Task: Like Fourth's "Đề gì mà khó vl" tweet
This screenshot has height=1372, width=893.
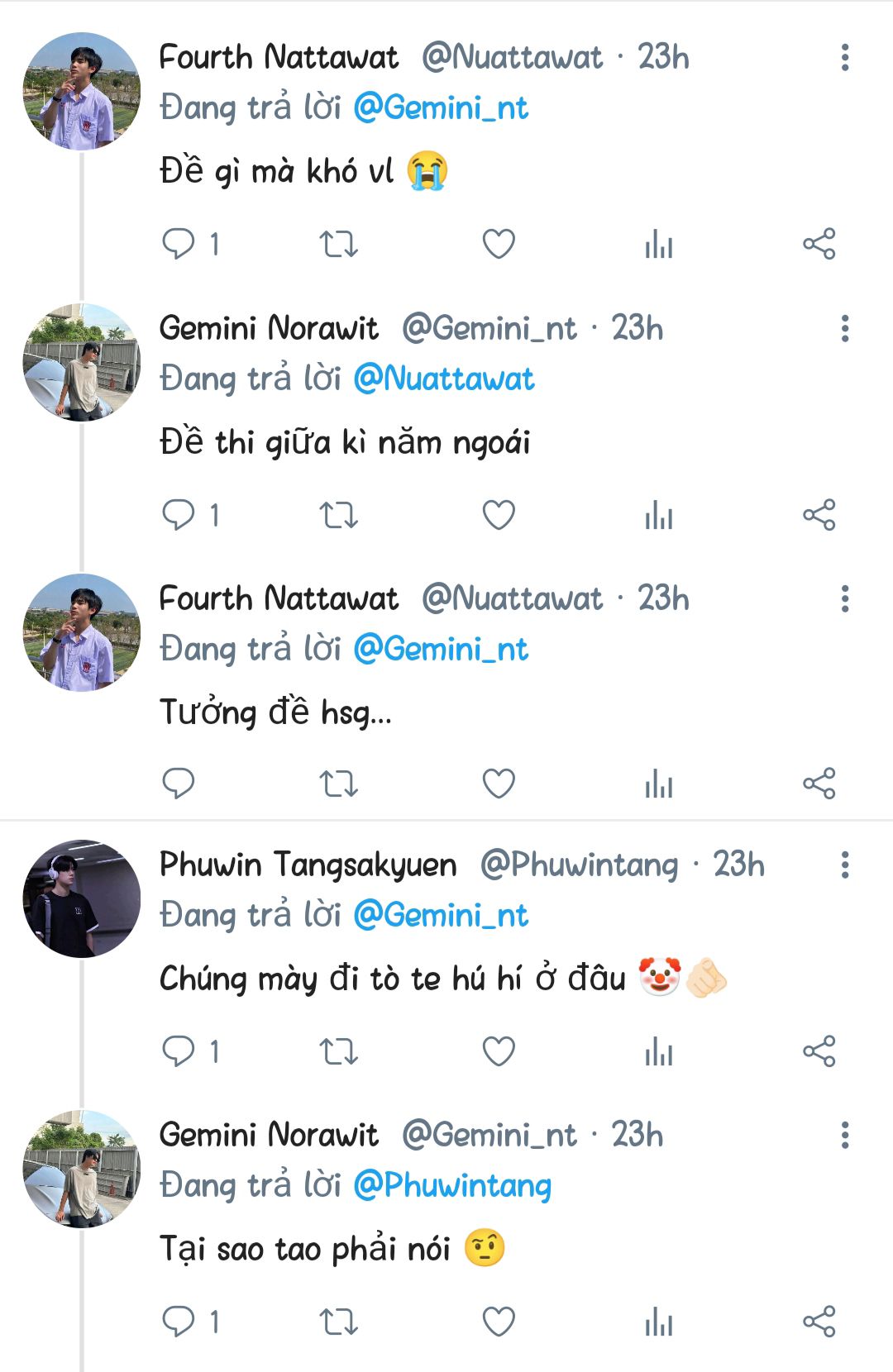Action: point(499,244)
